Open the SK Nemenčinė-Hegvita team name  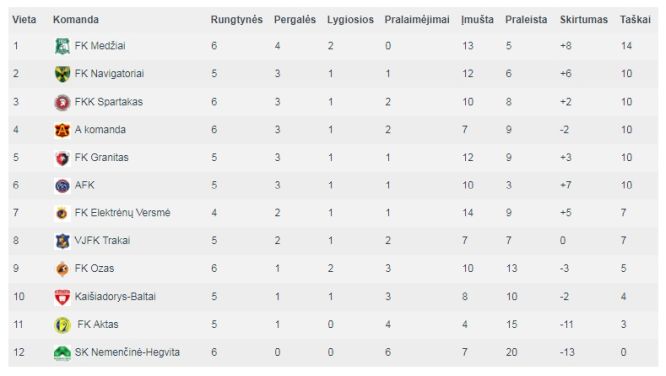[x=127, y=352]
